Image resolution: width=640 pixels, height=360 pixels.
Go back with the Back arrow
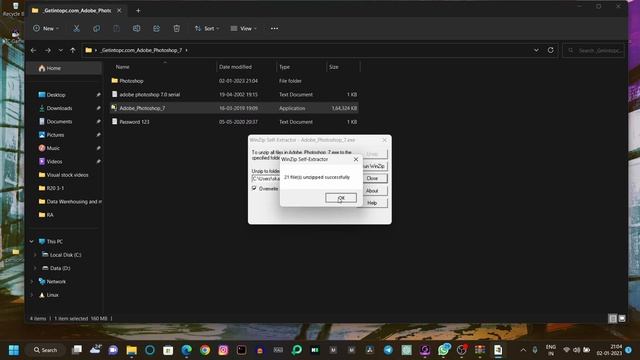[33, 50]
